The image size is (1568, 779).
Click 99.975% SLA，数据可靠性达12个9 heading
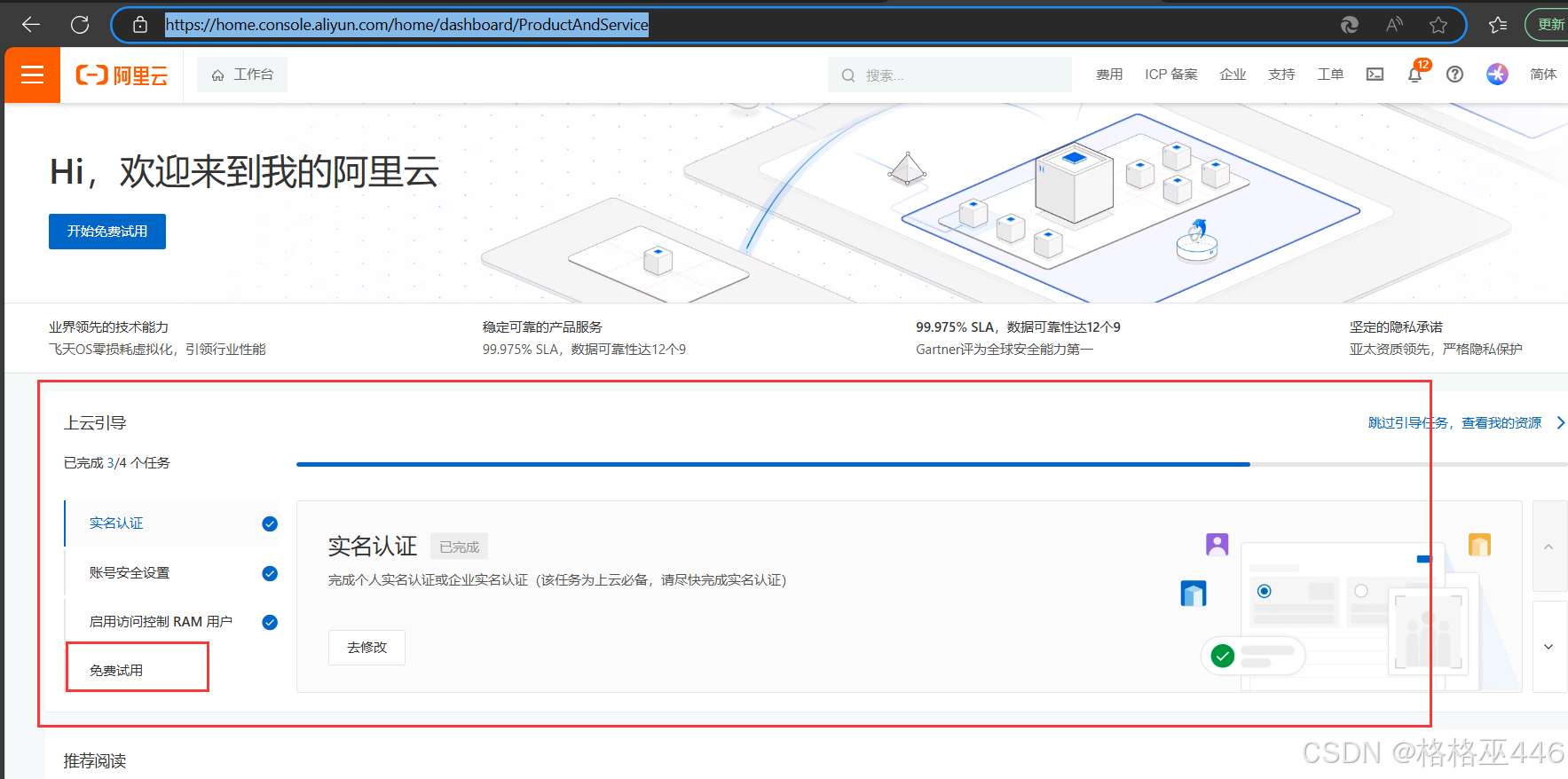pos(1018,327)
